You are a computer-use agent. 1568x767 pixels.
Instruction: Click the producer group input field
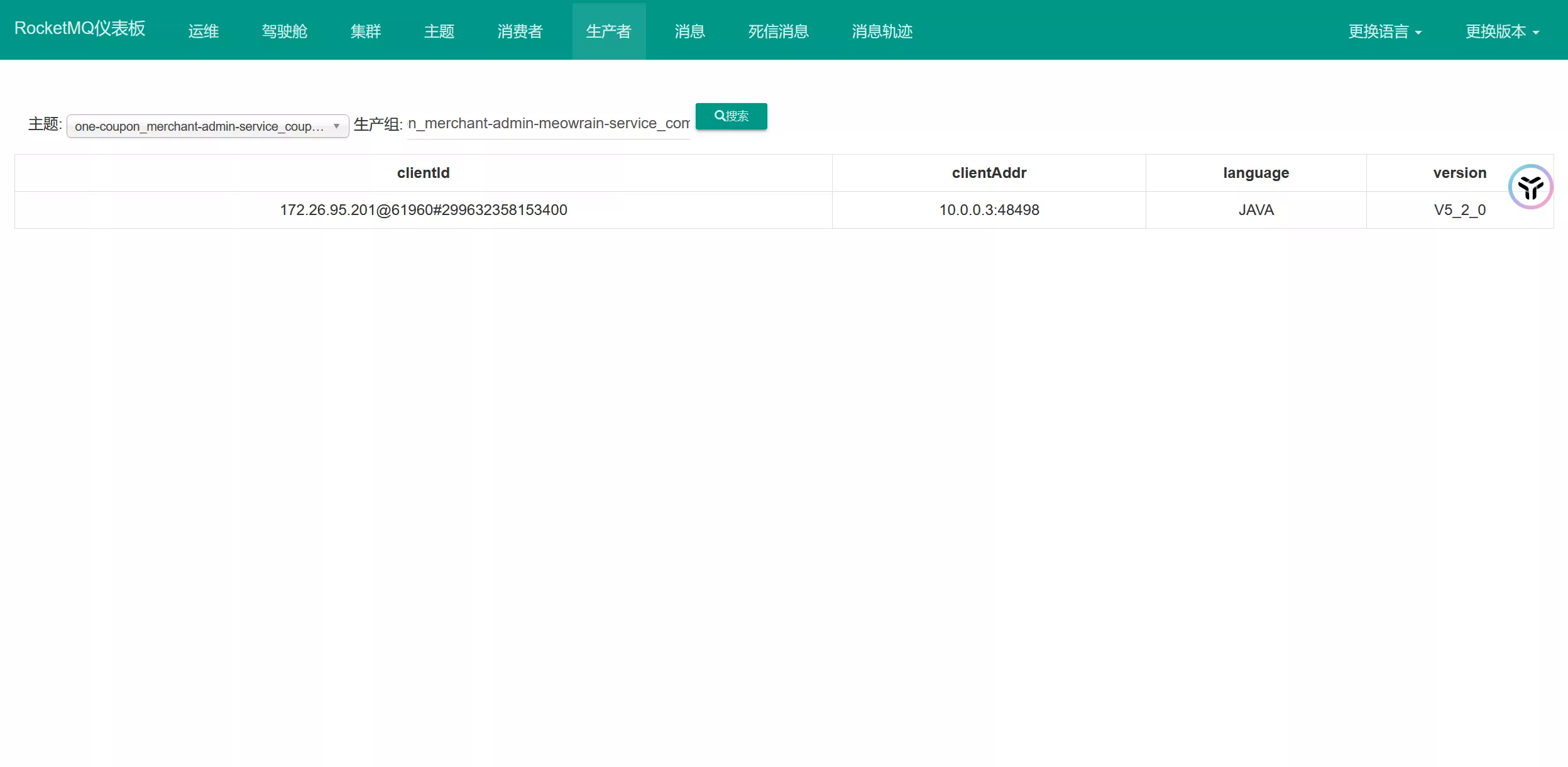point(548,124)
